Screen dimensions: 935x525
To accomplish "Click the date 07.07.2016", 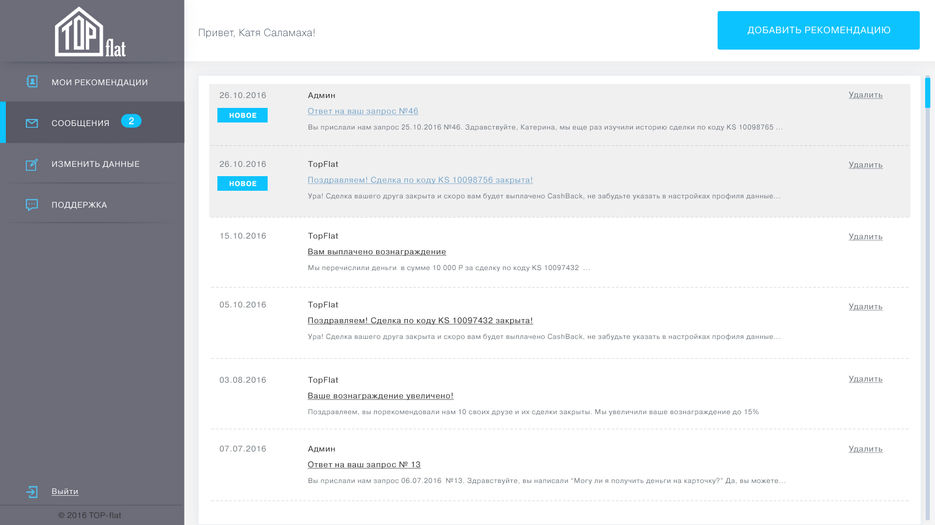I will coord(243,449).
